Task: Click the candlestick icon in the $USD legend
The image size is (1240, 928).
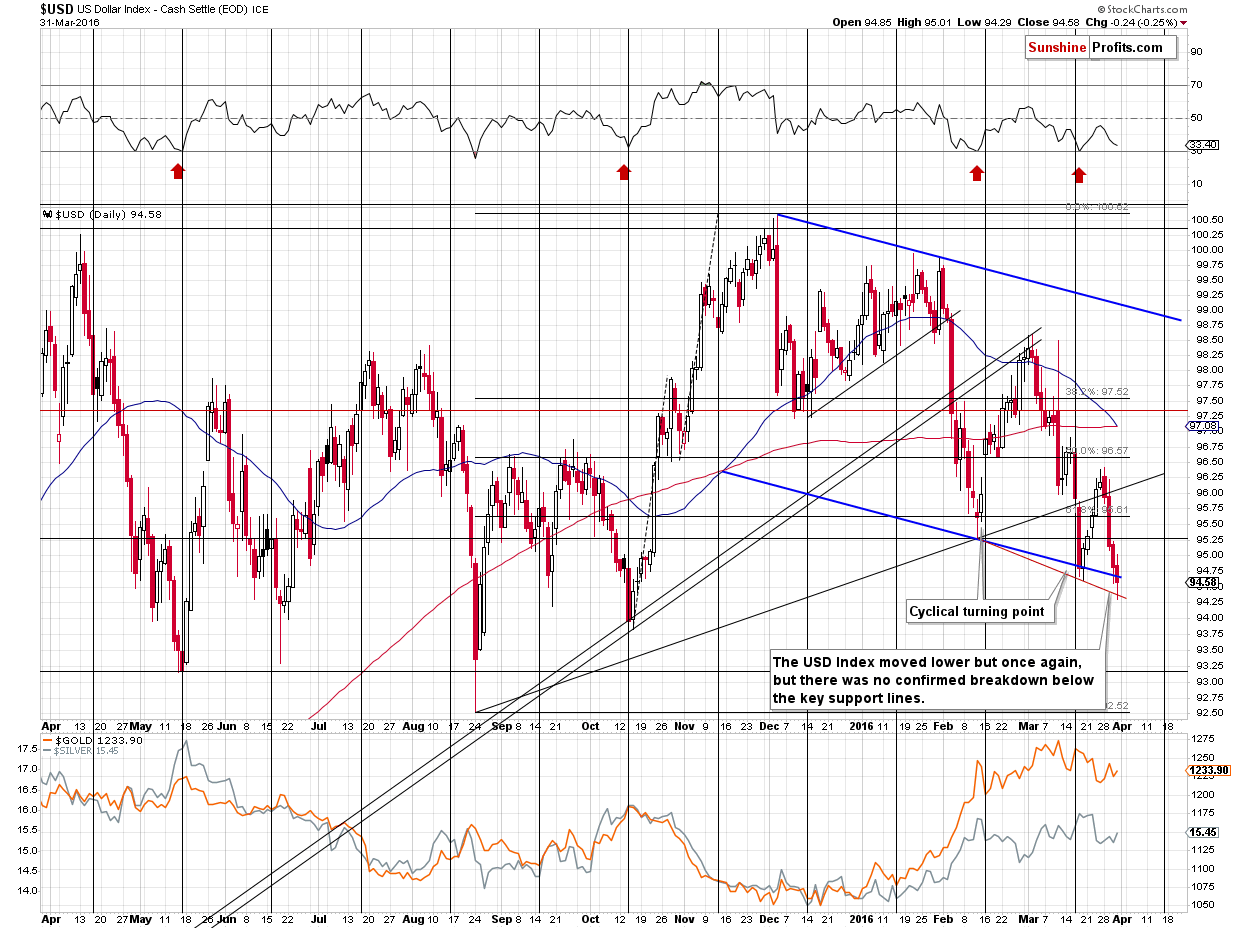Action: point(46,213)
